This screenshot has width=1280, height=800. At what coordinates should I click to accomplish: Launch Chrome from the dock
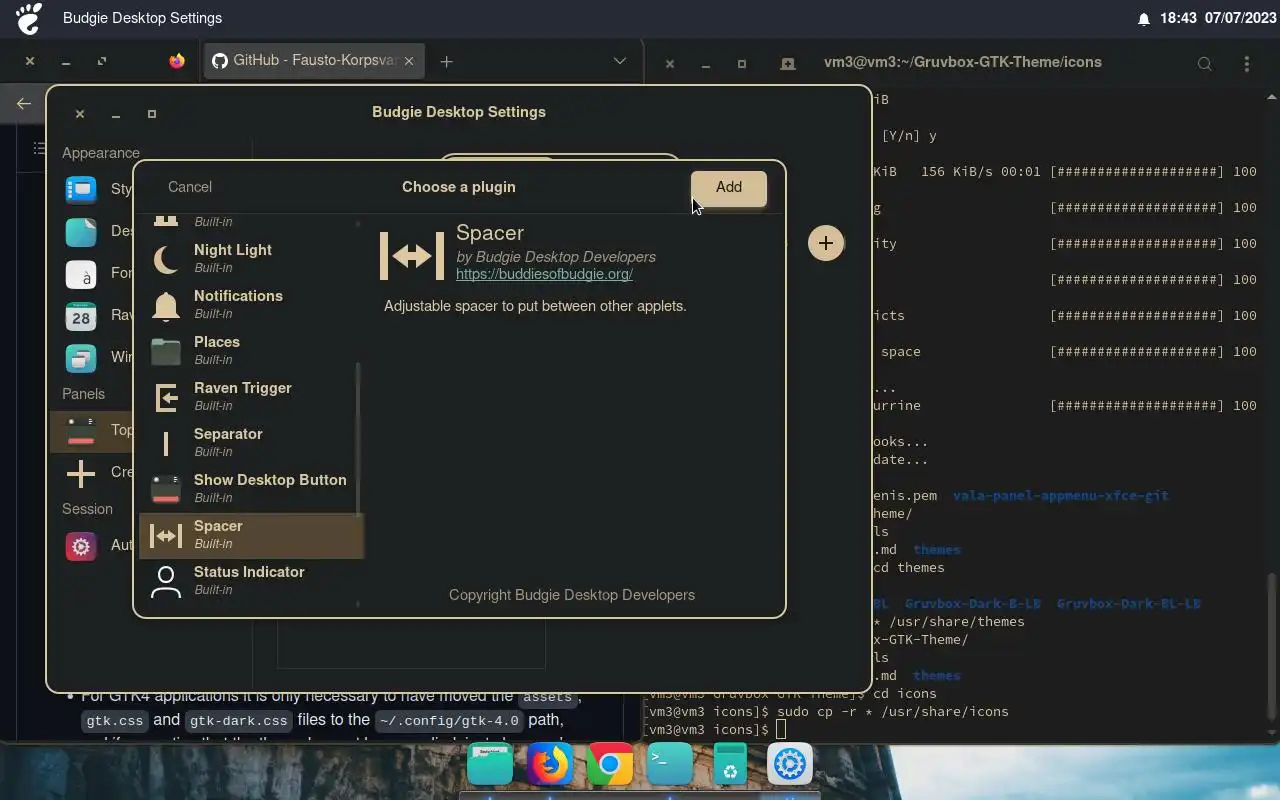point(609,766)
